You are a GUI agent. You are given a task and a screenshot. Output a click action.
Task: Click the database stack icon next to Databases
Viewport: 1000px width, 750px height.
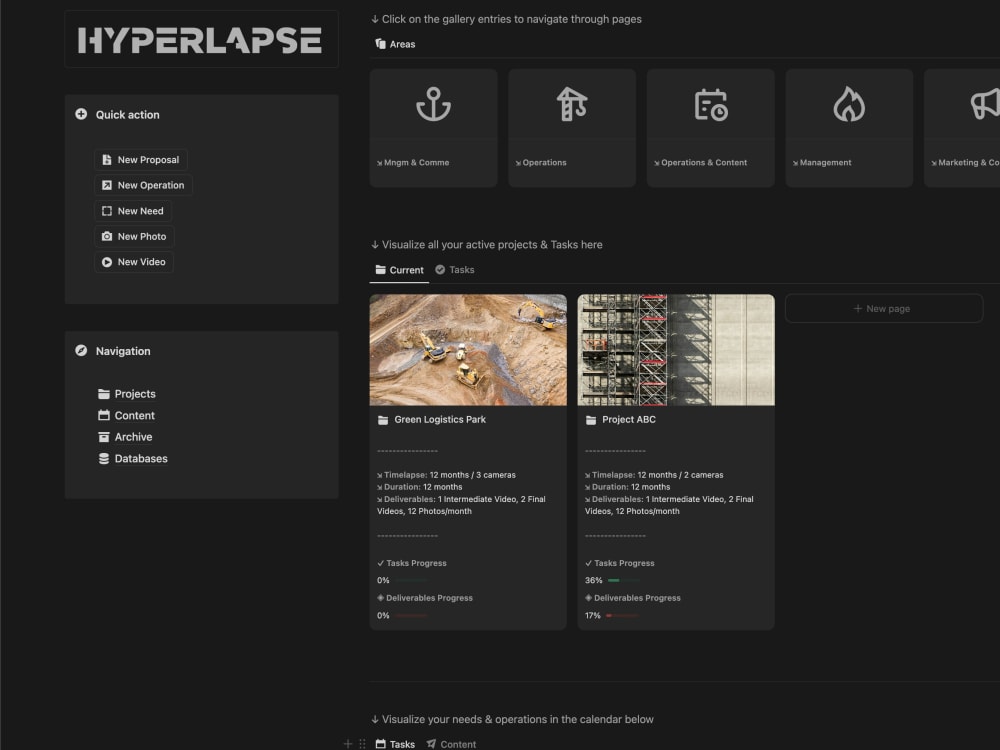point(104,459)
